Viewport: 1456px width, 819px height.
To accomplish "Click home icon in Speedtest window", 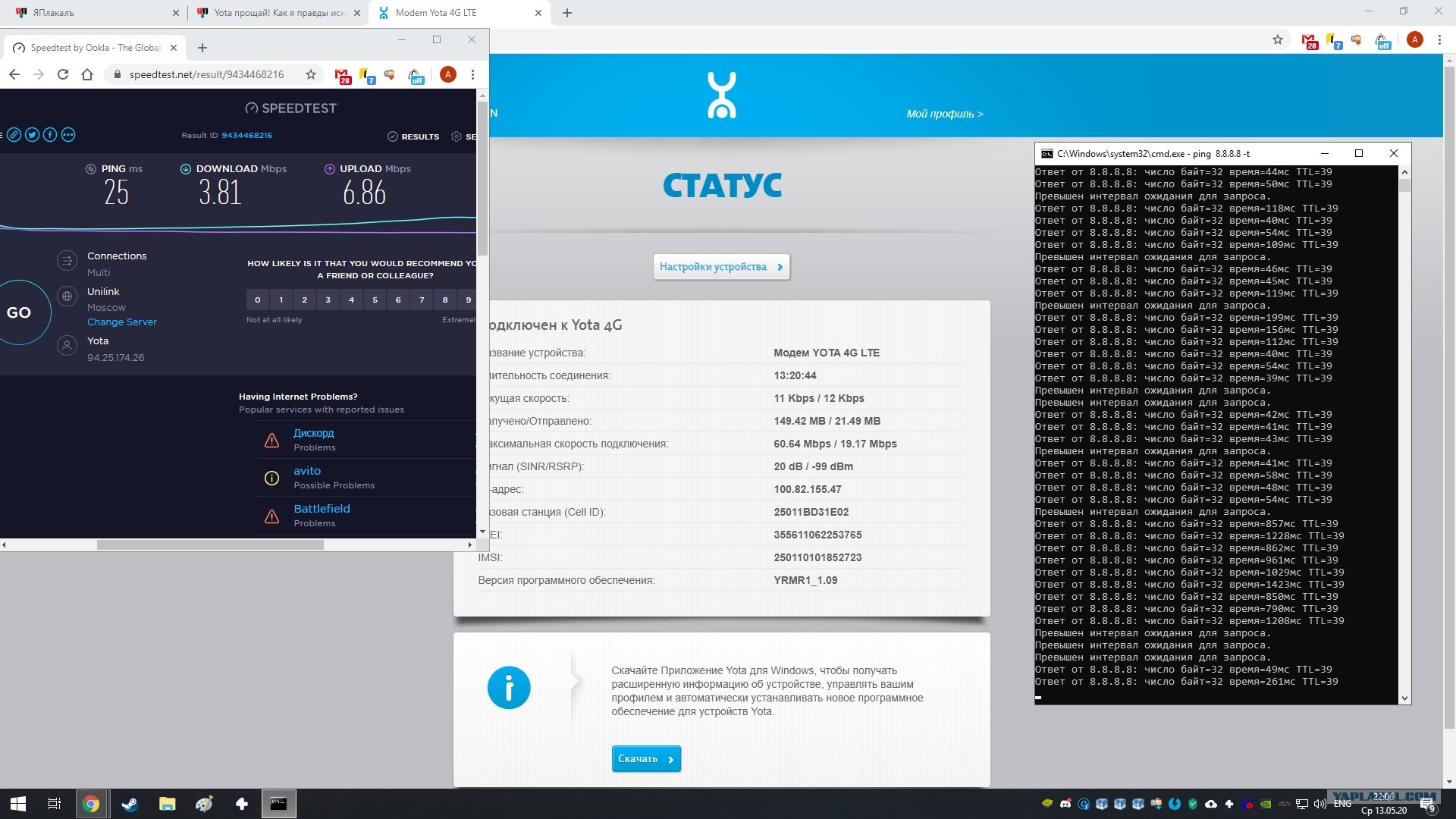I will 87,74.
